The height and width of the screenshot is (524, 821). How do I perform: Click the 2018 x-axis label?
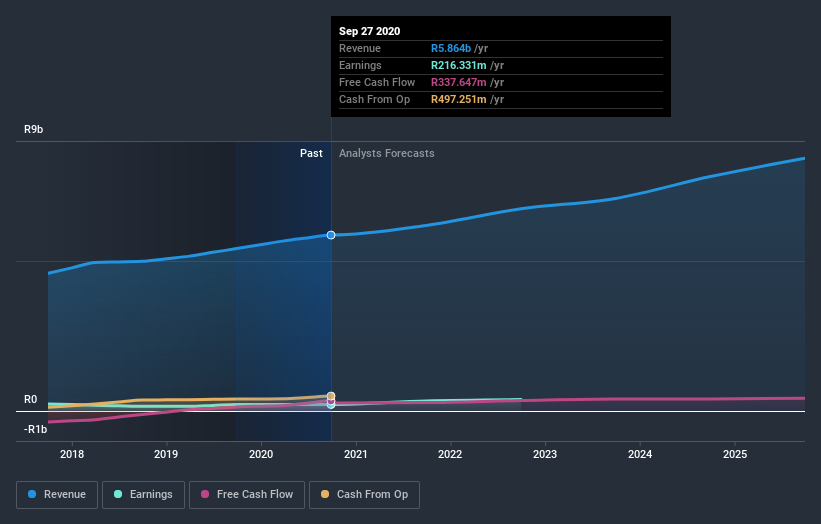point(72,454)
